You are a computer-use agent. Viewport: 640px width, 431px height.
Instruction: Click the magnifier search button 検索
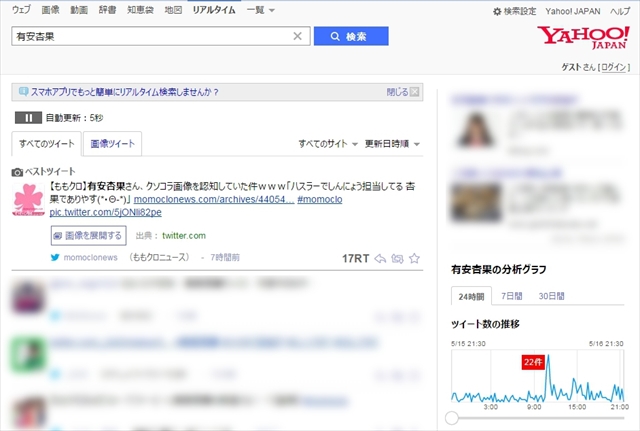coord(351,36)
